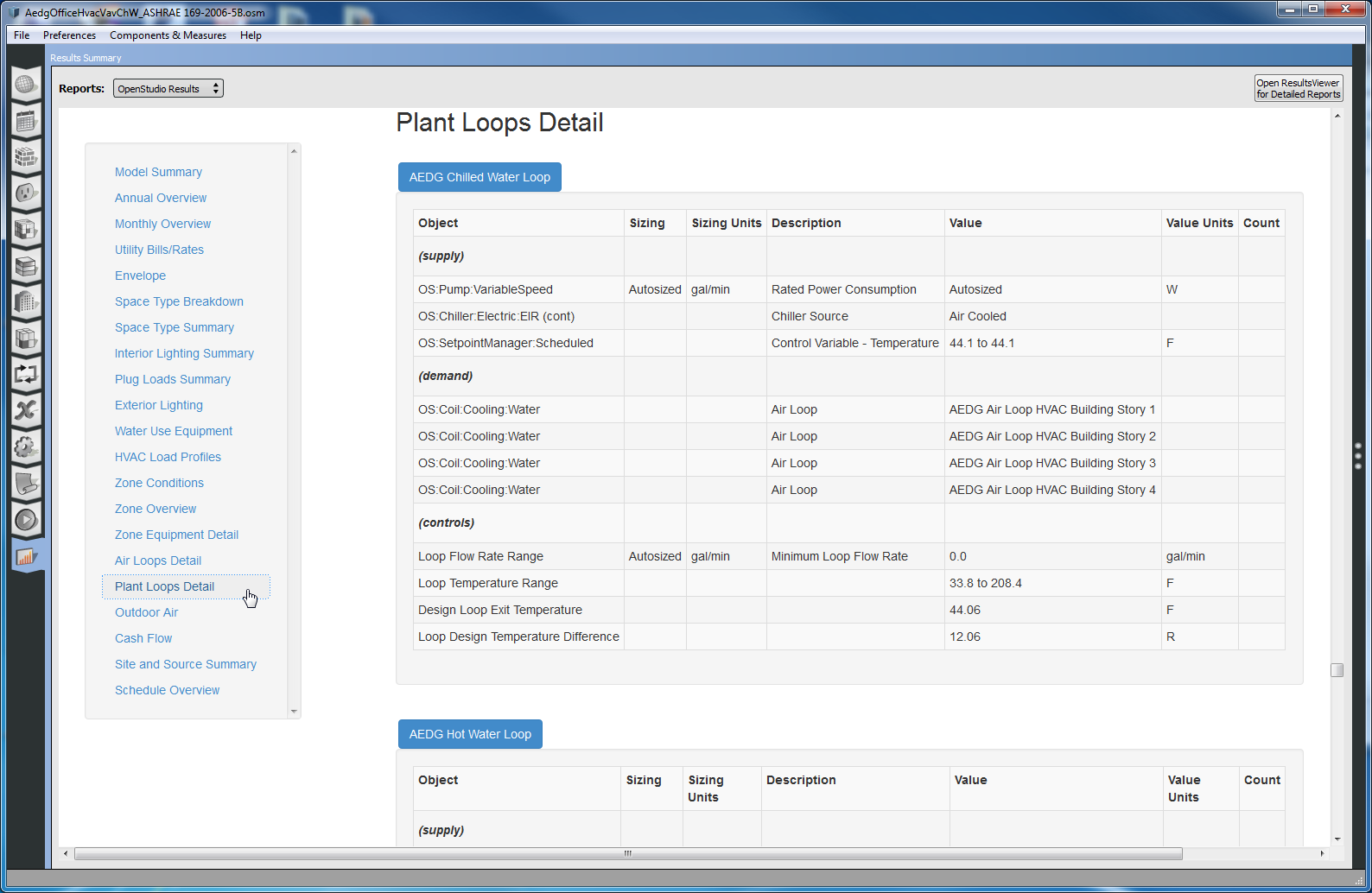The image size is (1372, 893).
Task: Open Schedule Overview link
Action: (x=167, y=690)
